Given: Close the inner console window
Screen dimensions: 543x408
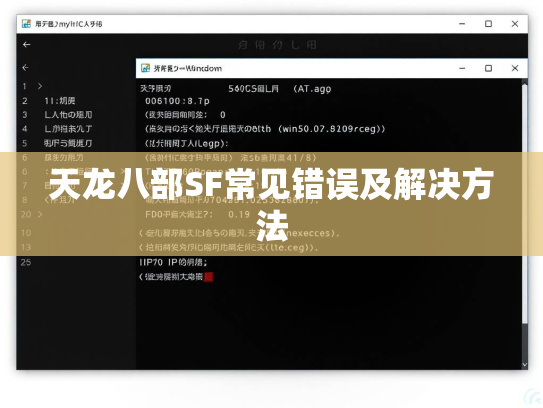Looking at the screenshot, I should [x=515, y=68].
